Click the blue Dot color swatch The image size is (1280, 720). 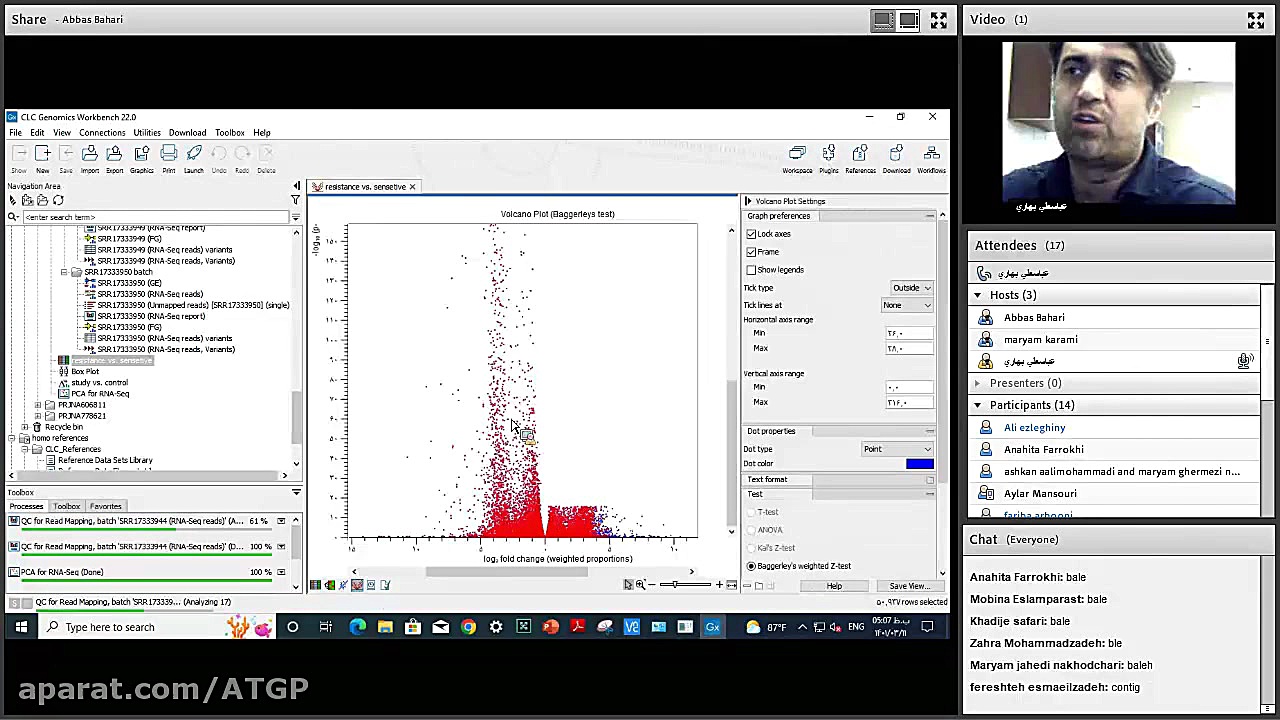coord(919,464)
